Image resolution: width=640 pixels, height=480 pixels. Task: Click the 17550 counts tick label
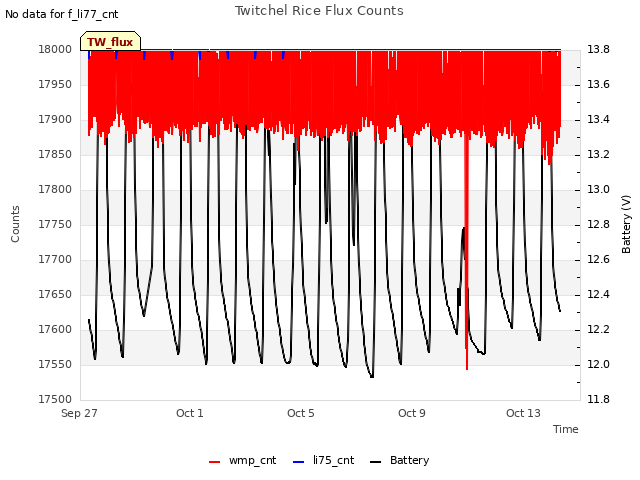tap(55, 364)
